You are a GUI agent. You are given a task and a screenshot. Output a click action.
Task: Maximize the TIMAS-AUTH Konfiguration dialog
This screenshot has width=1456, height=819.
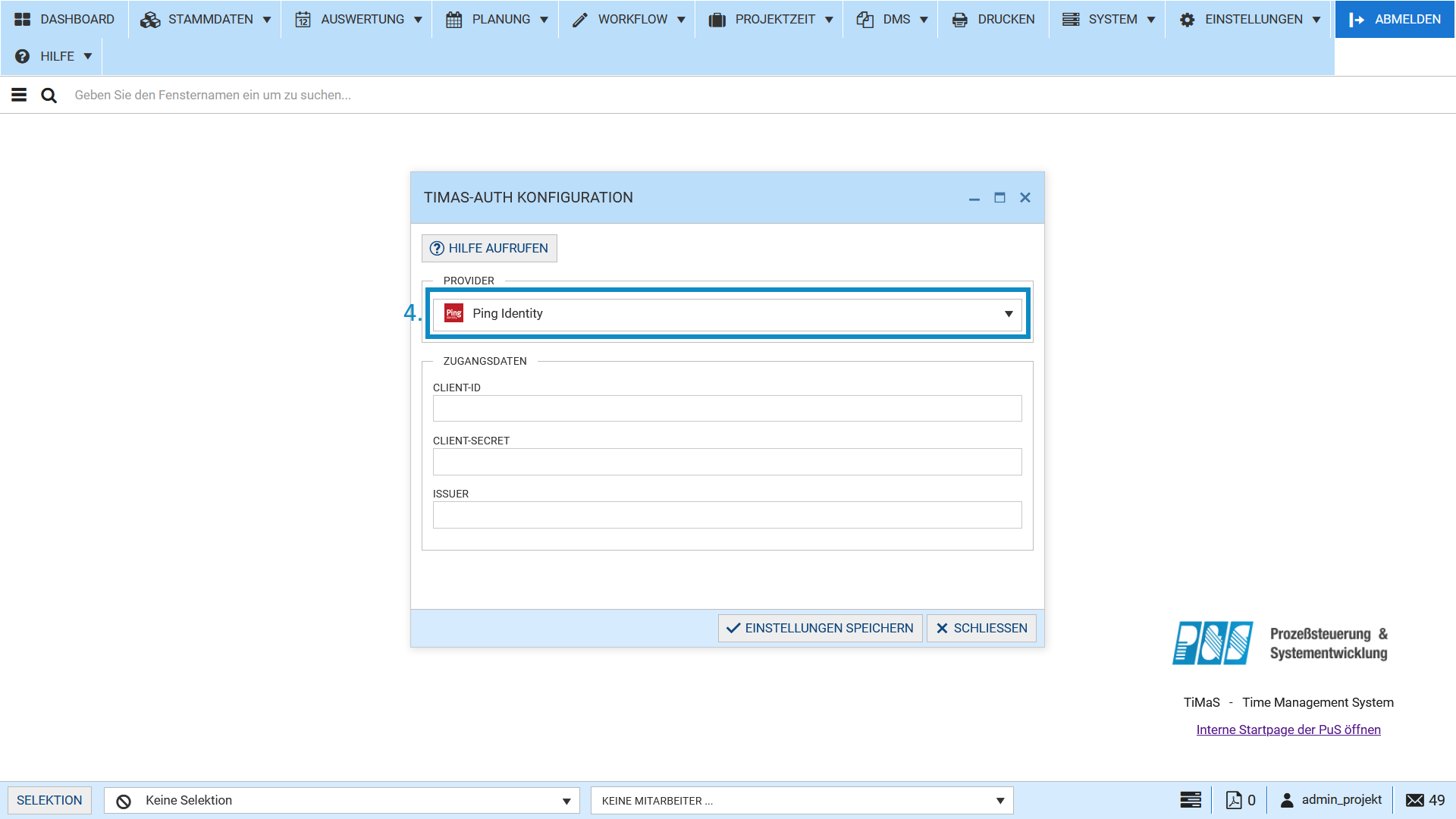[x=999, y=198]
